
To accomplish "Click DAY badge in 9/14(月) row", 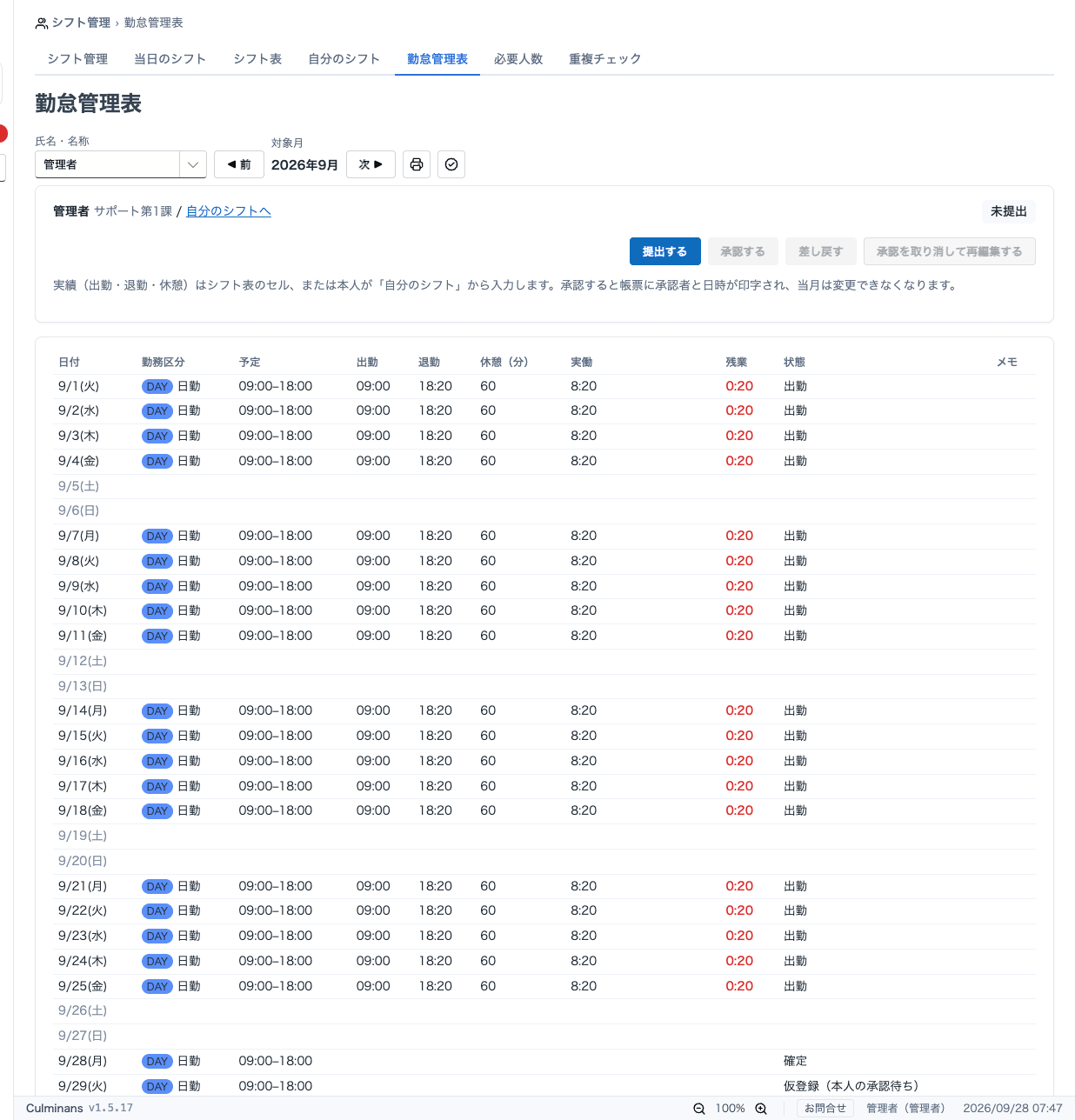I will click(x=157, y=711).
